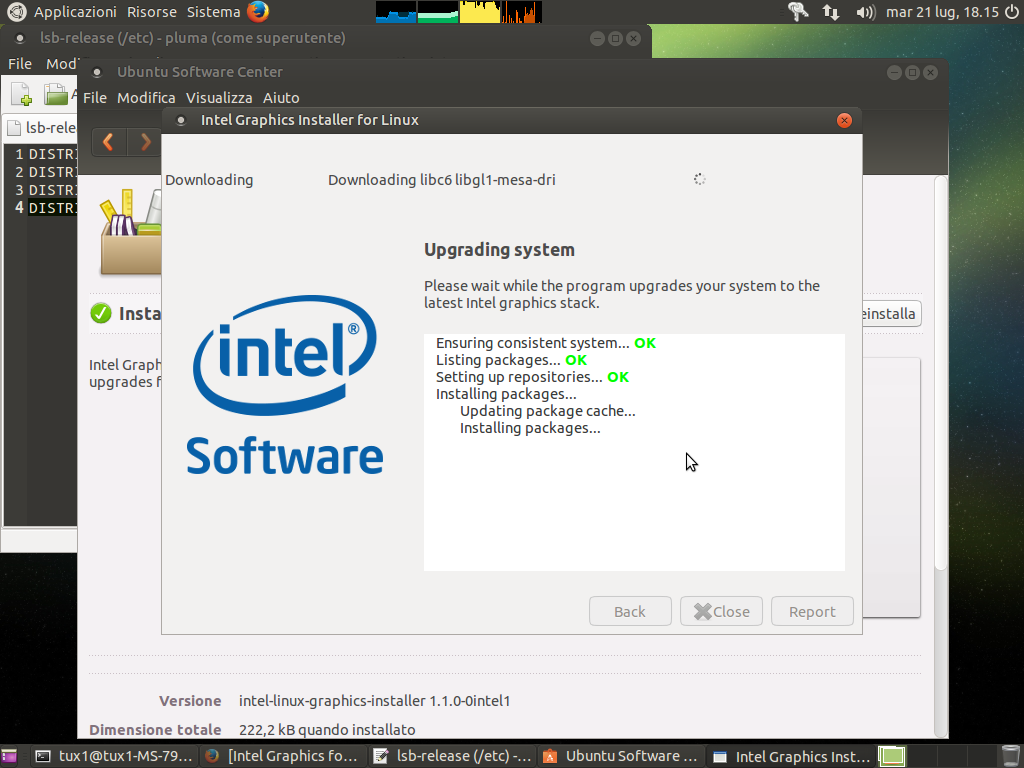
Task: Close the Intel Graphics Installer window
Action: (844, 120)
